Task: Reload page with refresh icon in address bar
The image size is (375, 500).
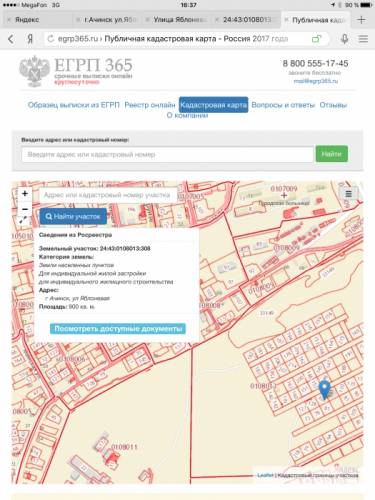Action: 50,39
